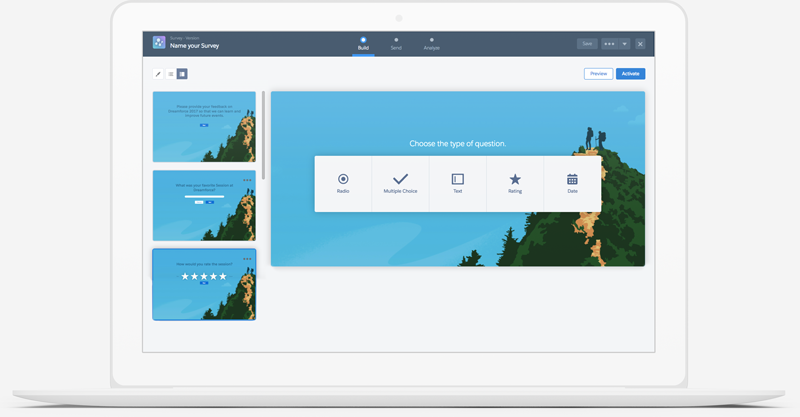Choose the Date calendar question type
The image size is (800, 417).
point(572,183)
